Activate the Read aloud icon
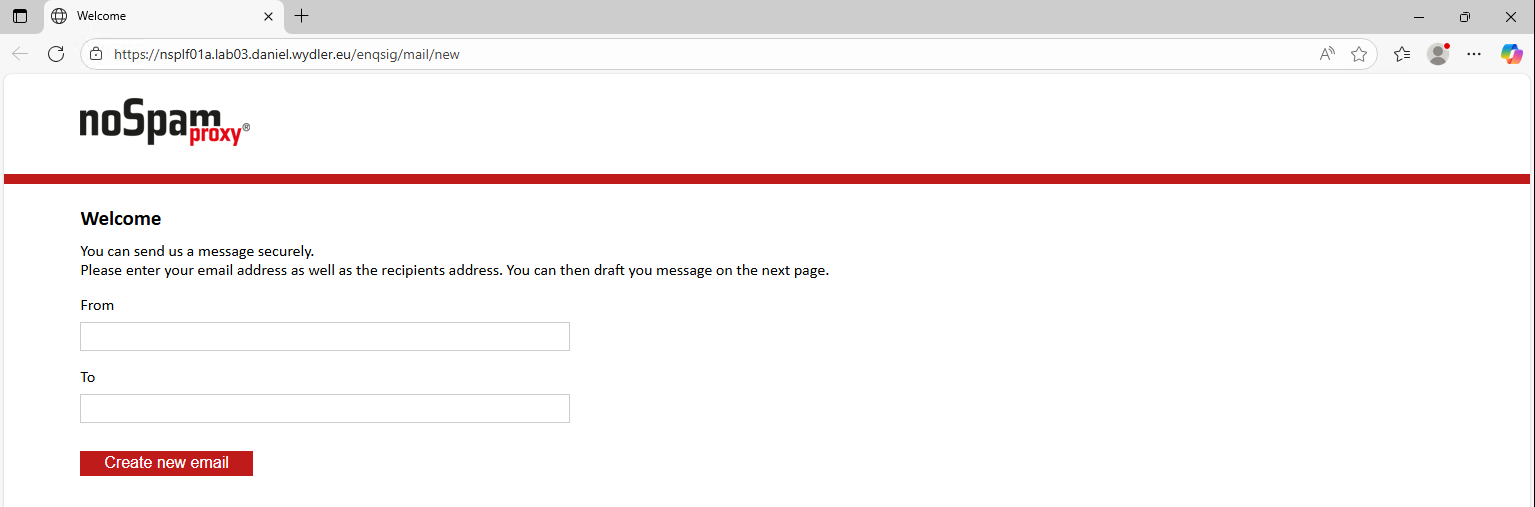This screenshot has width=1535, height=507. tap(1327, 54)
